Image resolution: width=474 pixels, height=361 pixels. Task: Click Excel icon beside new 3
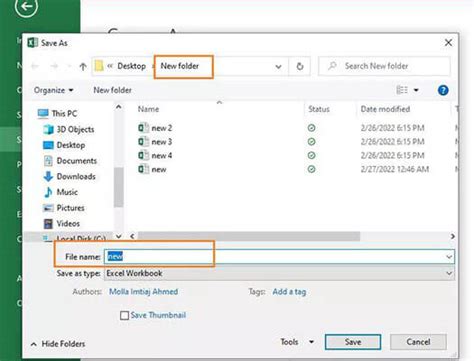pos(143,142)
